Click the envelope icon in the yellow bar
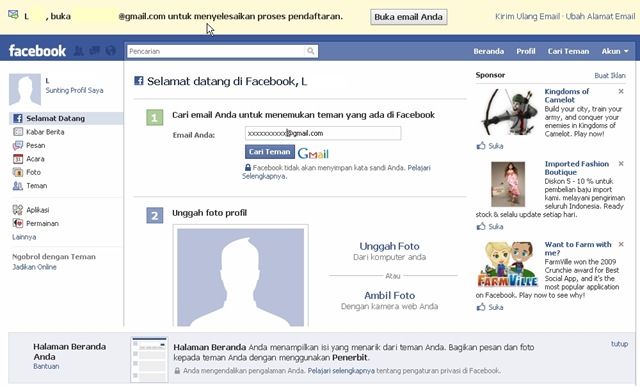 pyautogui.click(x=13, y=15)
